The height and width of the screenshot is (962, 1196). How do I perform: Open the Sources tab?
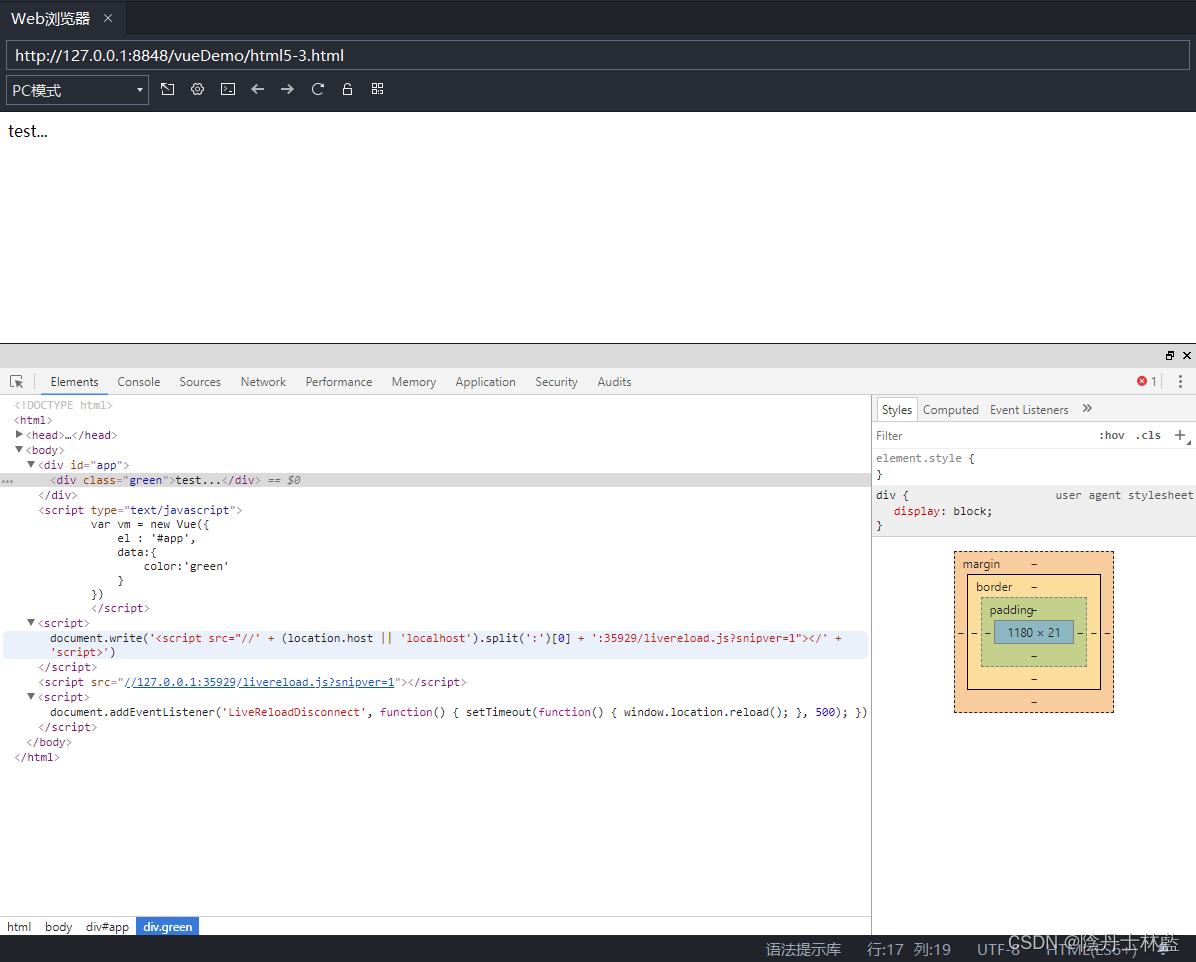[x=200, y=381]
